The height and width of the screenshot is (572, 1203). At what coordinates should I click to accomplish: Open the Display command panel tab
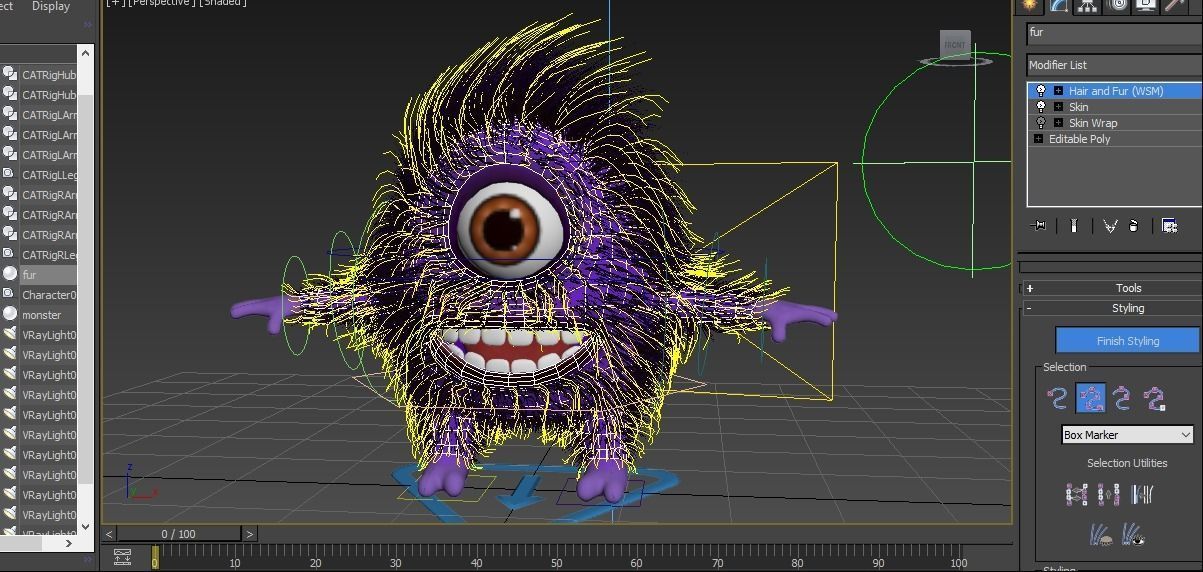tap(1146, 5)
